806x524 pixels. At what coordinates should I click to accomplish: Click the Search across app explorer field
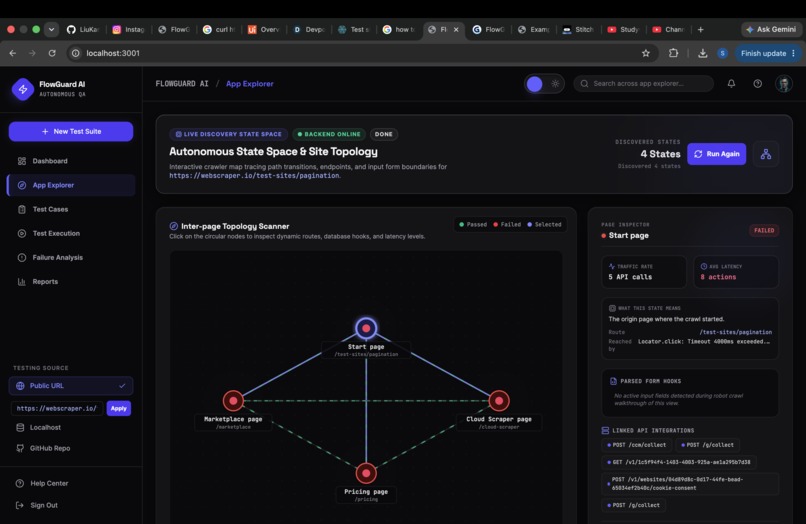(644, 84)
